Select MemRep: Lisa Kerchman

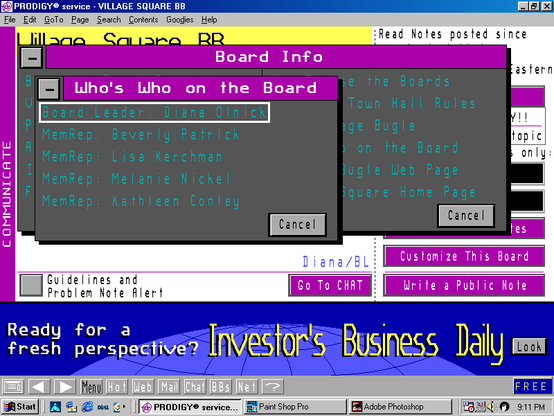click(132, 157)
